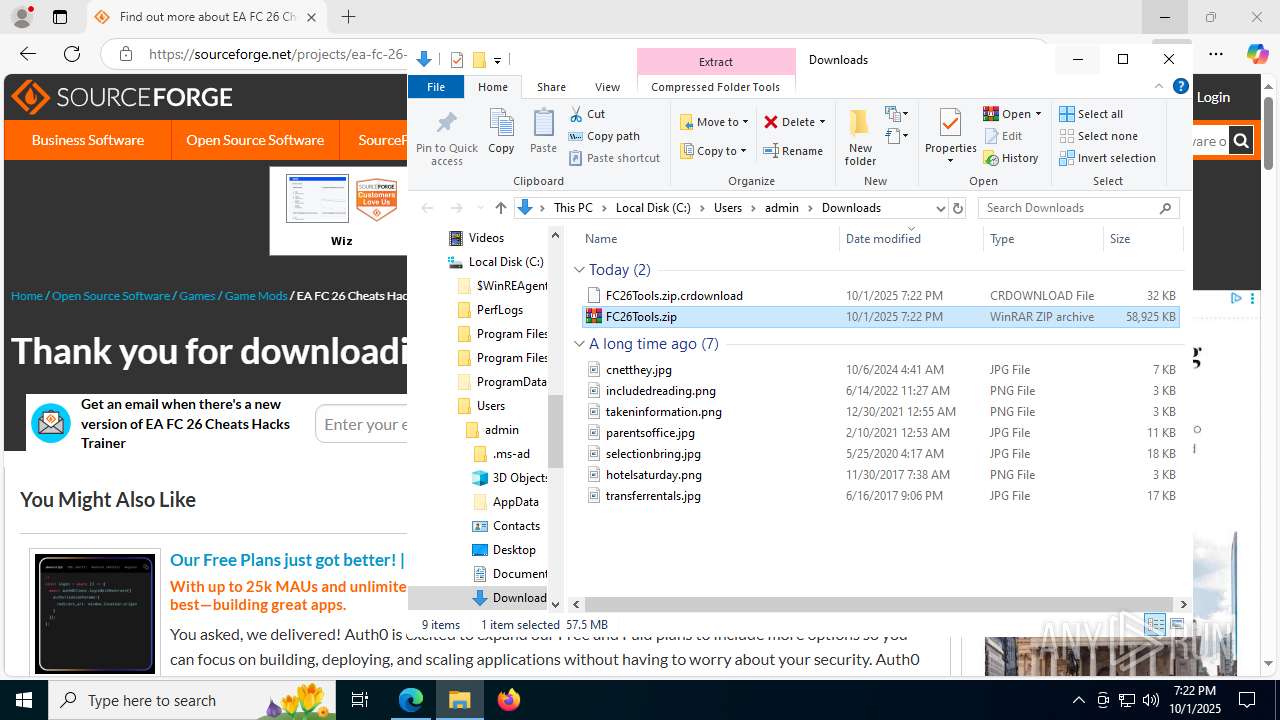Go up one folder level arrow

[x=501, y=208]
